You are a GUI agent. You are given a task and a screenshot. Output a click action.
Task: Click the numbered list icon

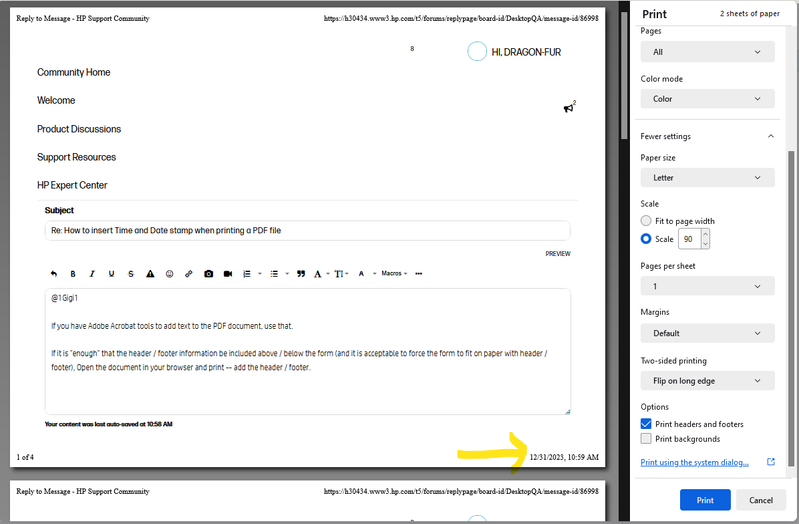(x=247, y=274)
